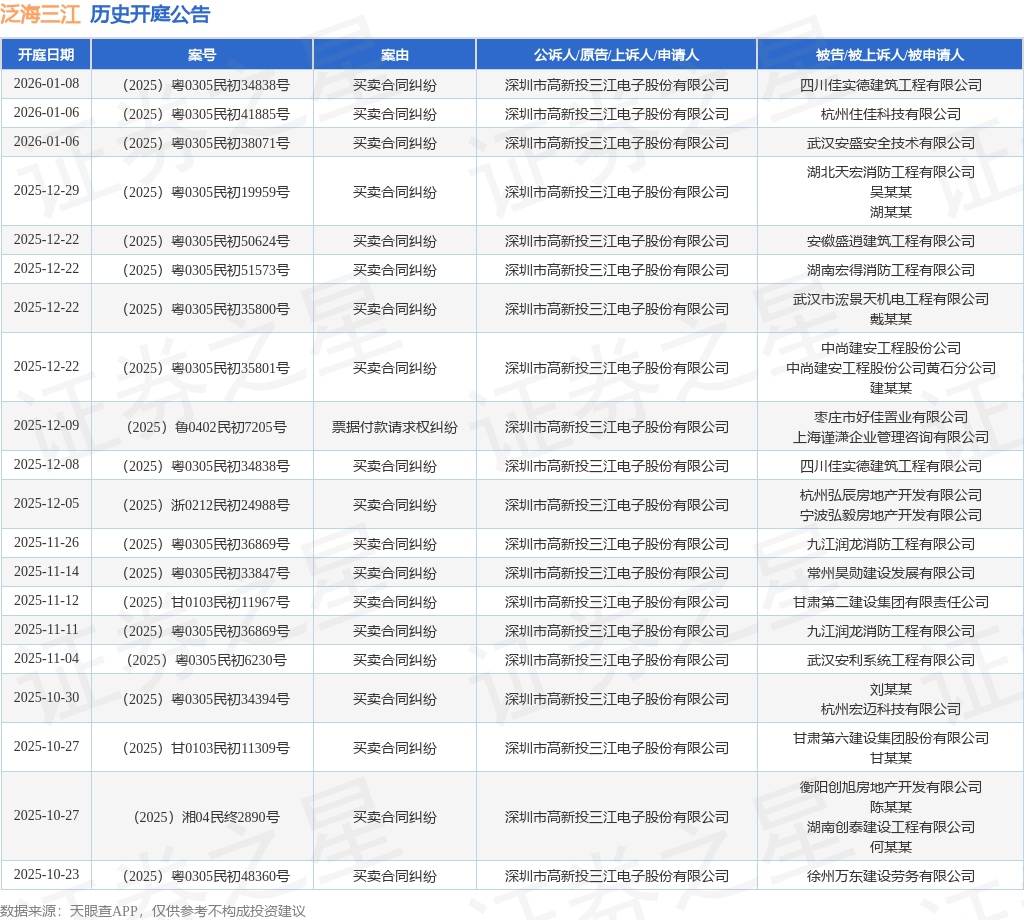Click defendant 衡阳创旭房地产开发有限公司
The width and height of the screenshot is (1024, 920).
click(891, 787)
